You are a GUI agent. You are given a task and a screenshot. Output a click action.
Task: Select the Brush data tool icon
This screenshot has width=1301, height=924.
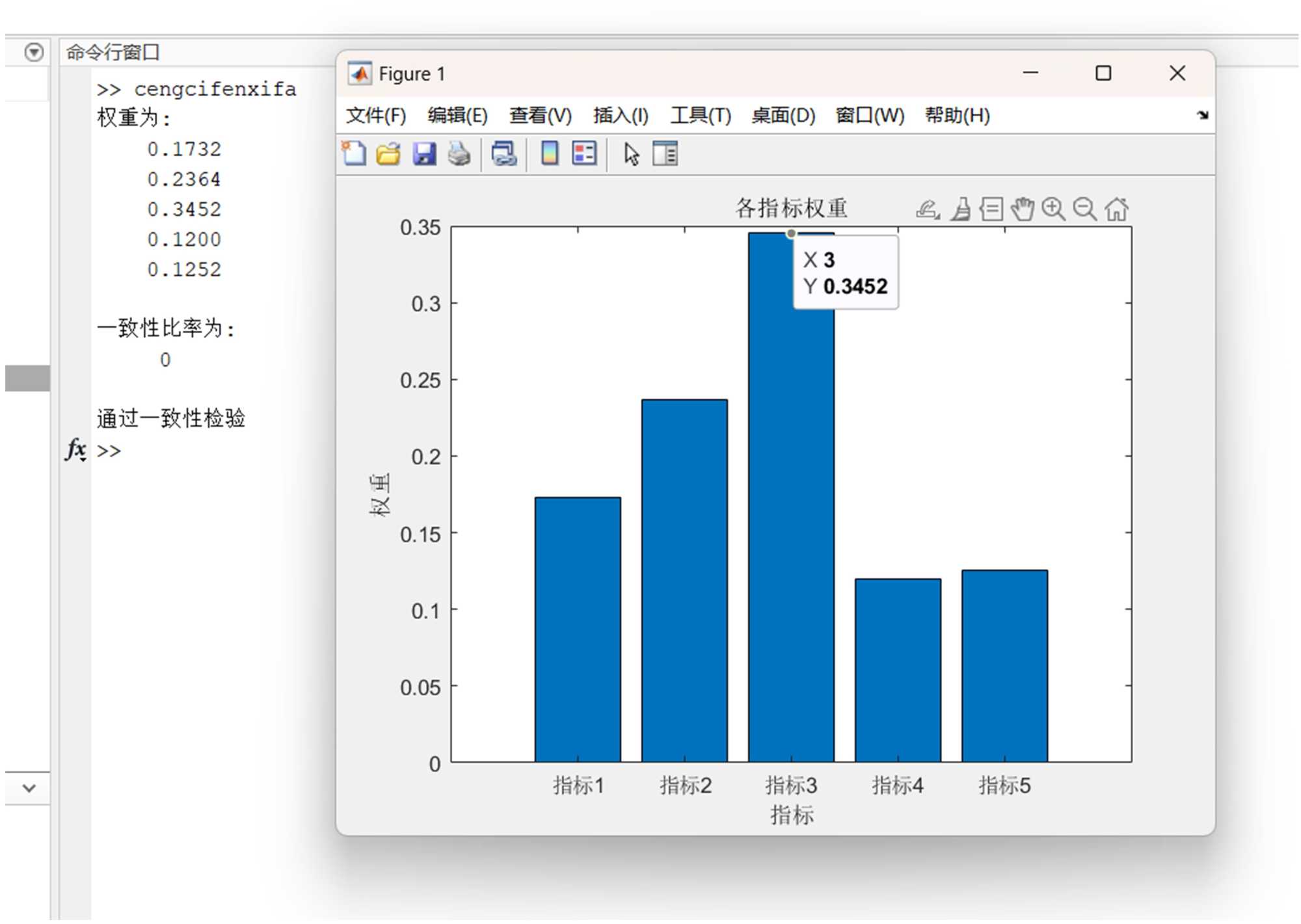[961, 209]
